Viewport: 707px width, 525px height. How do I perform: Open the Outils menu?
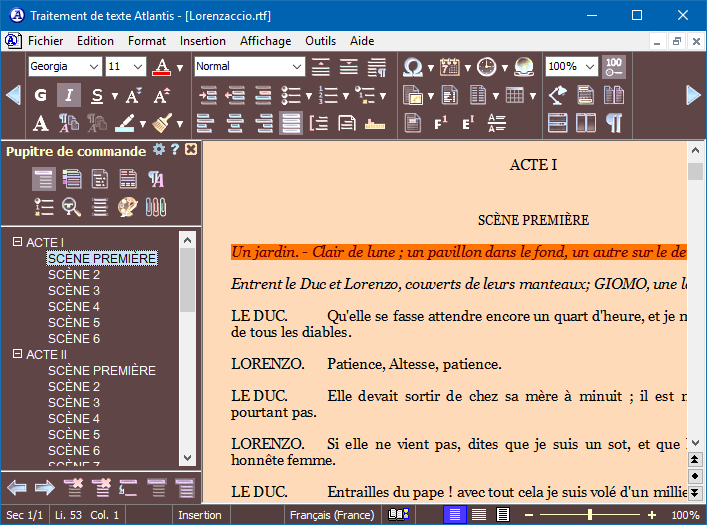click(320, 41)
